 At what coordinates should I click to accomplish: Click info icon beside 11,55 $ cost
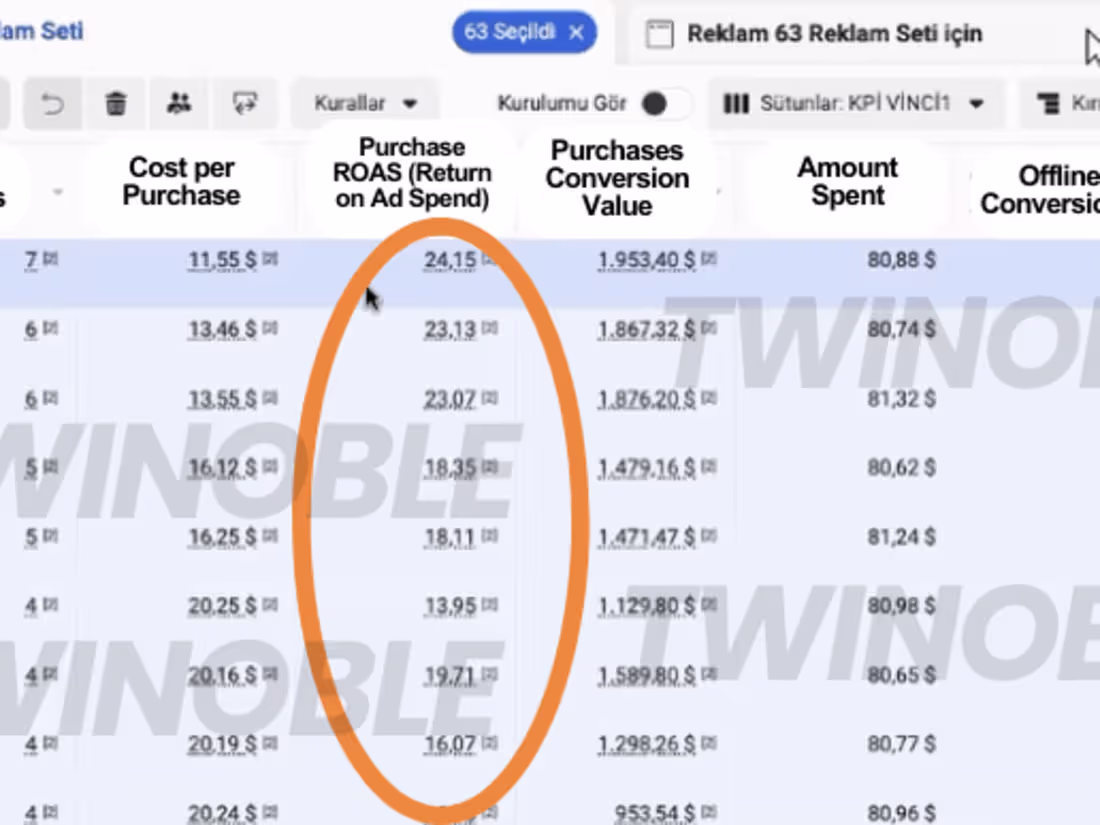[270, 259]
